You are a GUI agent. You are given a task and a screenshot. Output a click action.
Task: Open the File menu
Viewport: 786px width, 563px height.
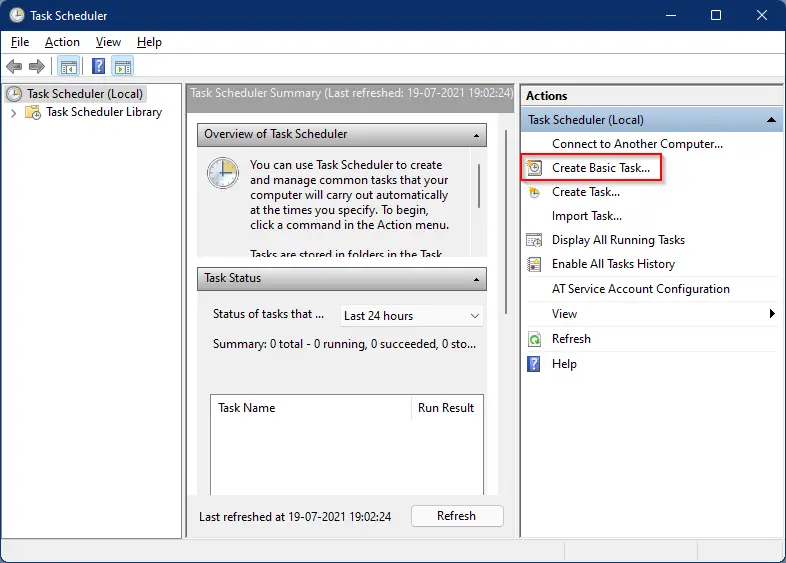pyautogui.click(x=20, y=42)
